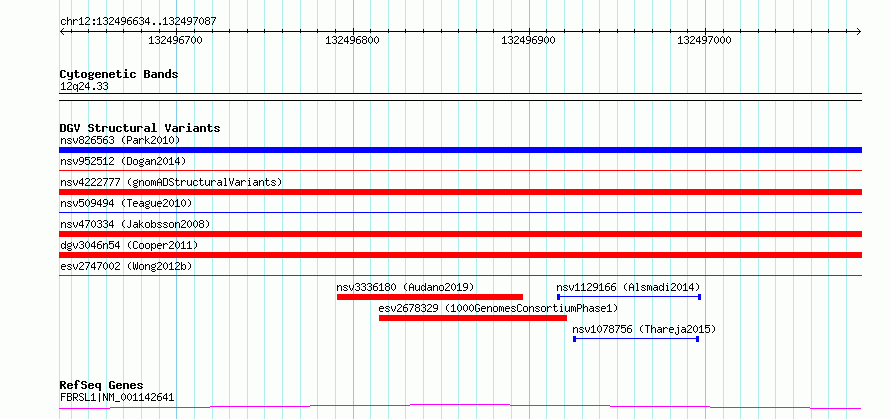The height and width of the screenshot is (419, 890).
Task: Open the dgv3046n54 (Cooper2011) label
Action: [x=129, y=245]
